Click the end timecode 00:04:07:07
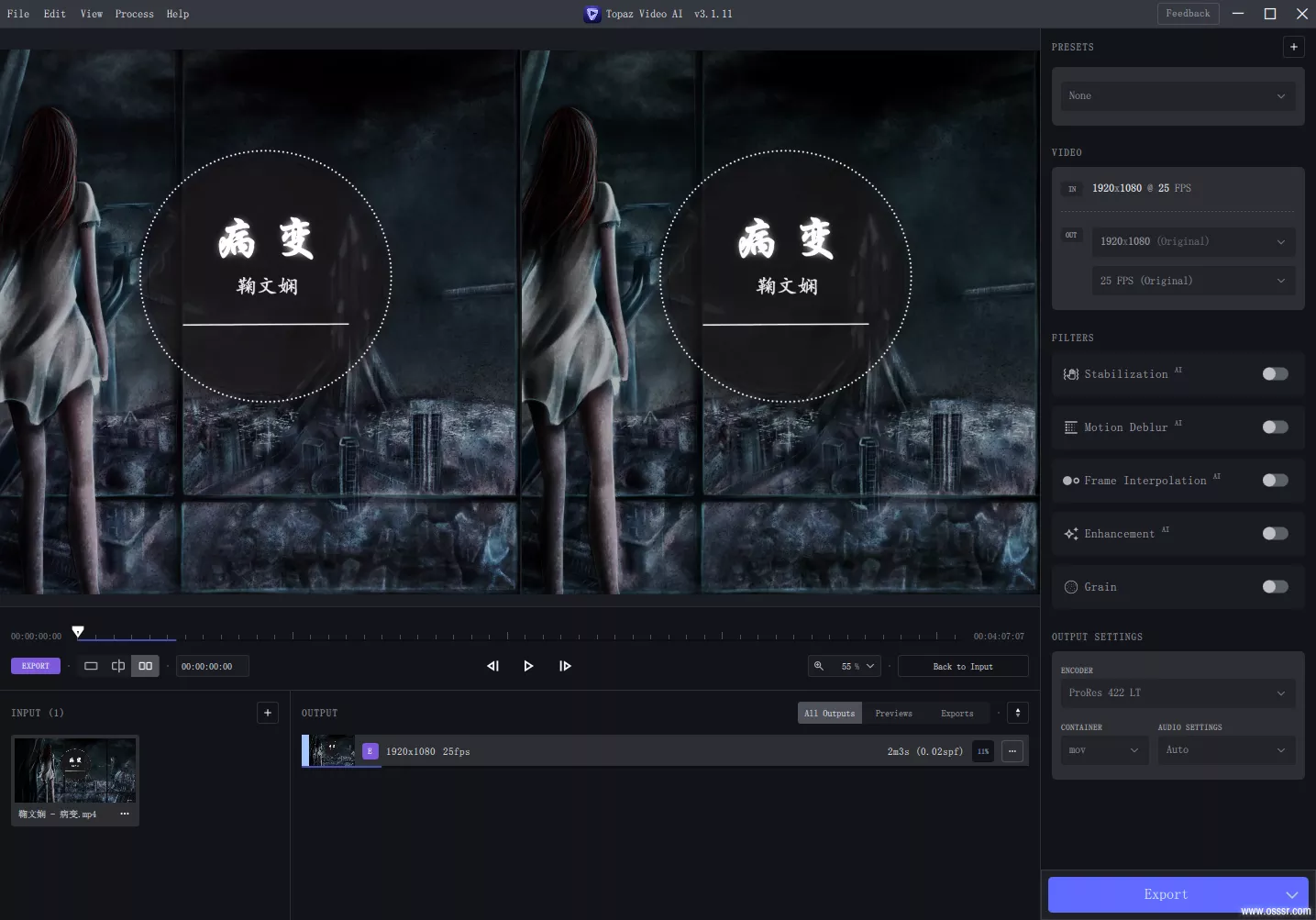 [999, 636]
